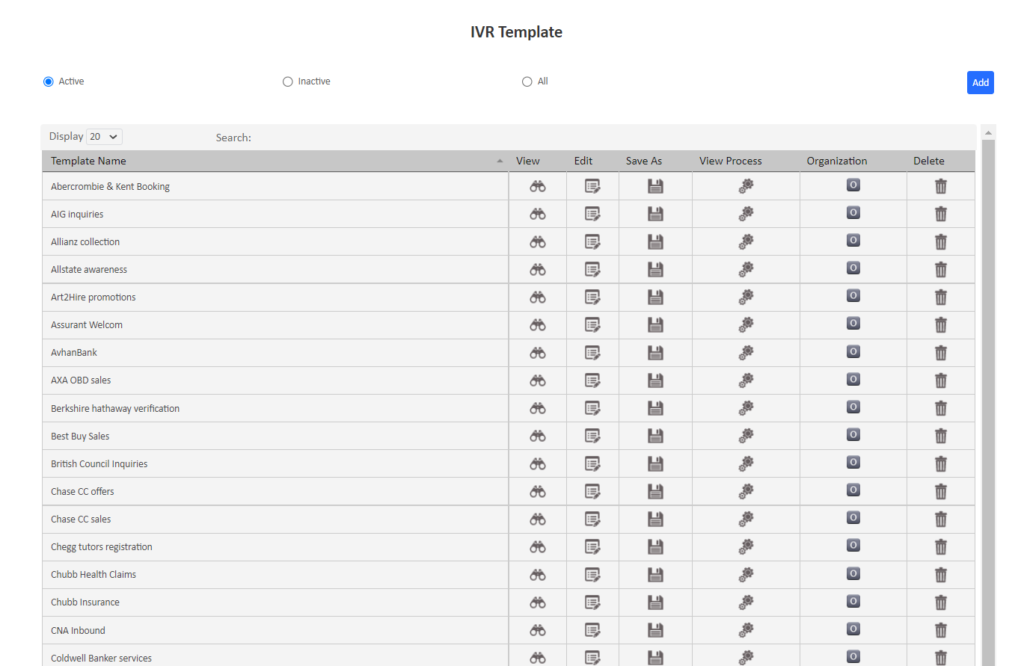Save As the Allianz collection template
The width and height of the screenshot is (1024, 666).
[655, 241]
